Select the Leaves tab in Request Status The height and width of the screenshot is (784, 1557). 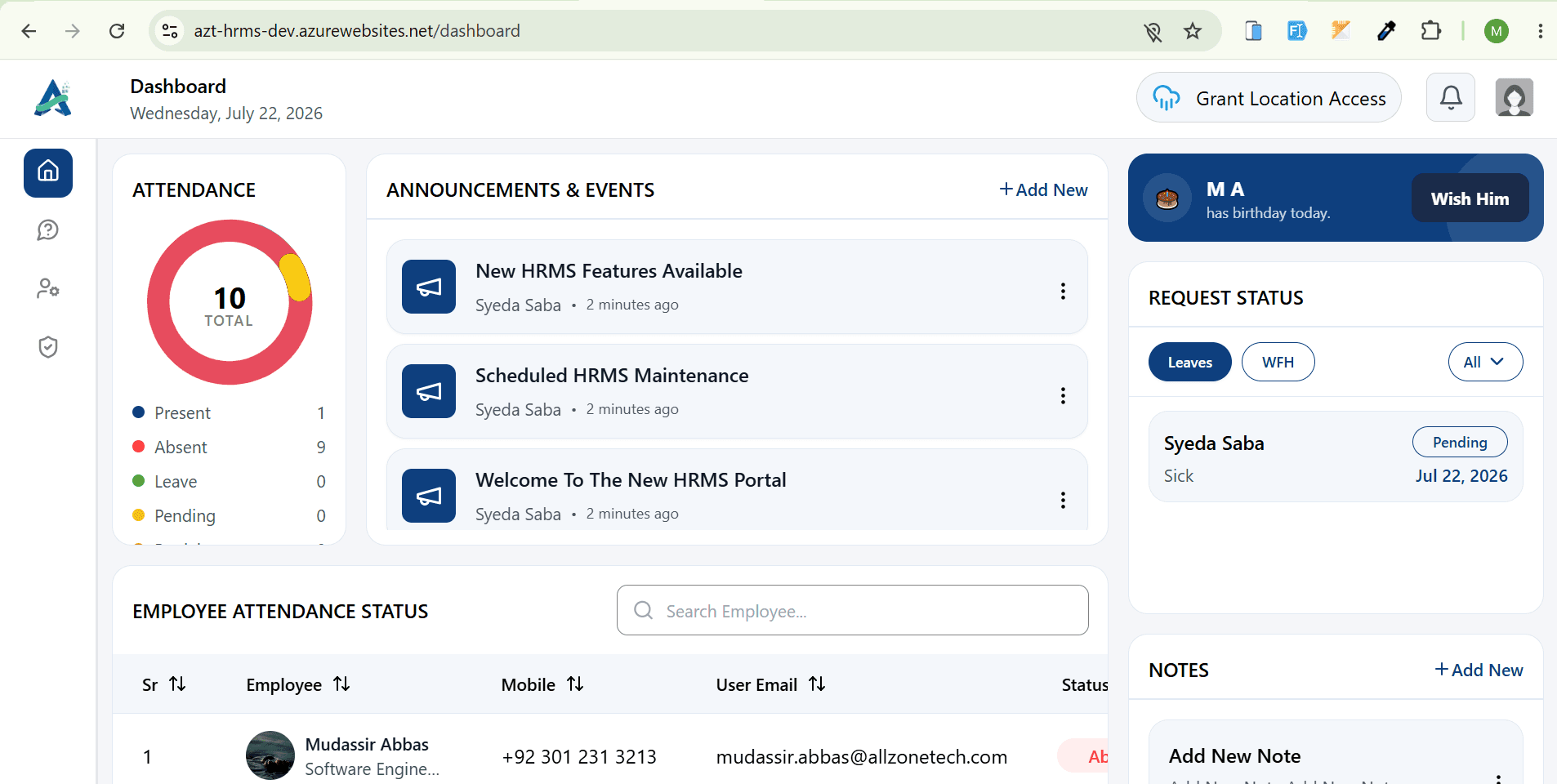point(1189,362)
